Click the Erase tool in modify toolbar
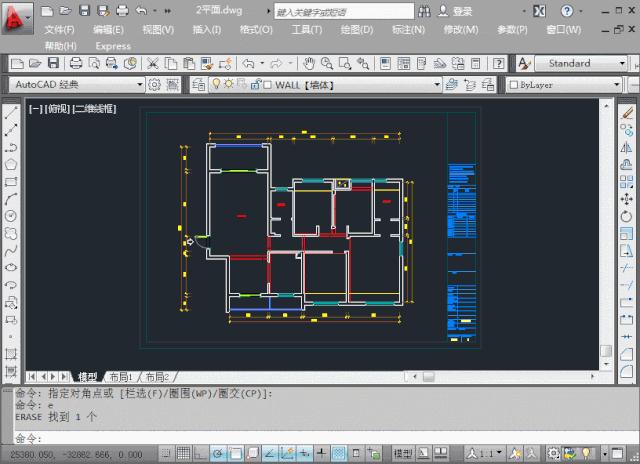The height and width of the screenshot is (464, 640). click(x=627, y=113)
